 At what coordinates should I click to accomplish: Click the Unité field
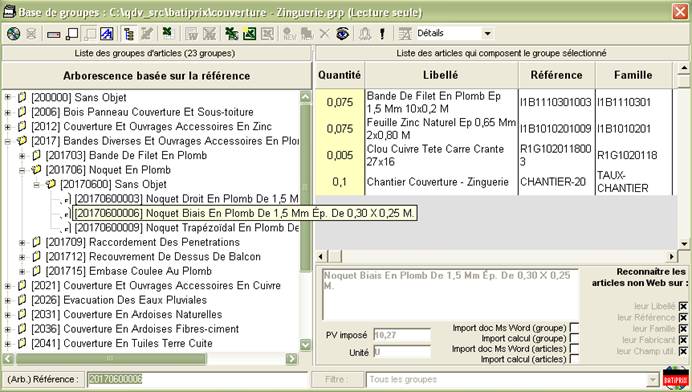tap(402, 353)
